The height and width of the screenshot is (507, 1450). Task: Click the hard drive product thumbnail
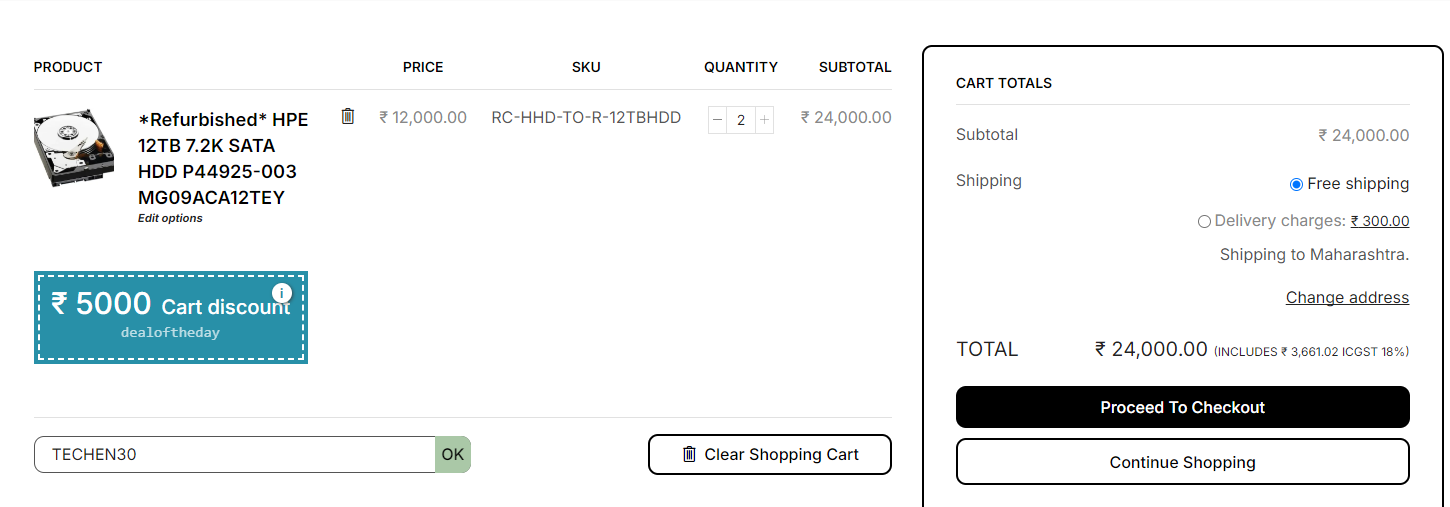[x=74, y=147]
